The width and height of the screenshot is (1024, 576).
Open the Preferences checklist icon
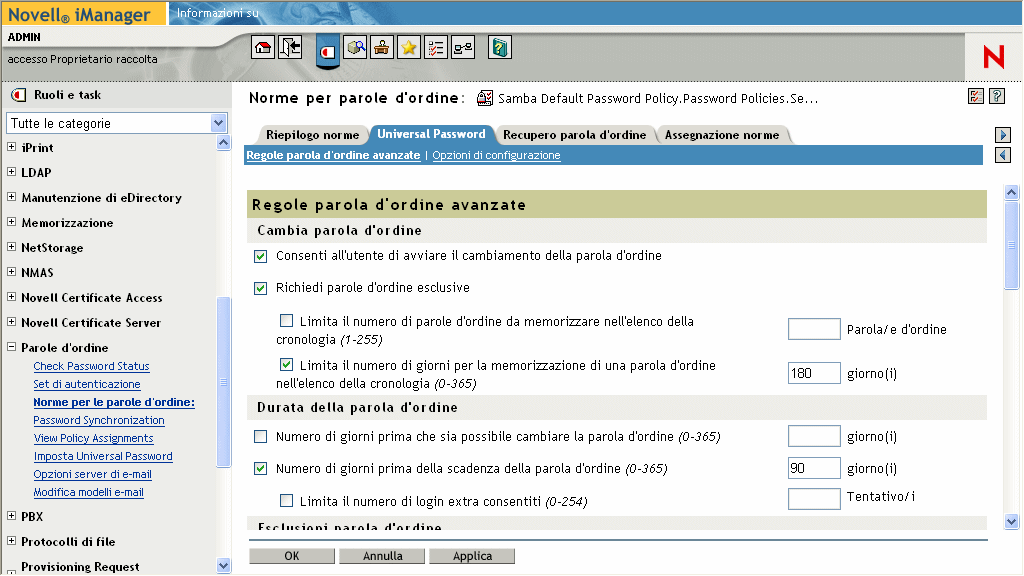tap(434, 47)
